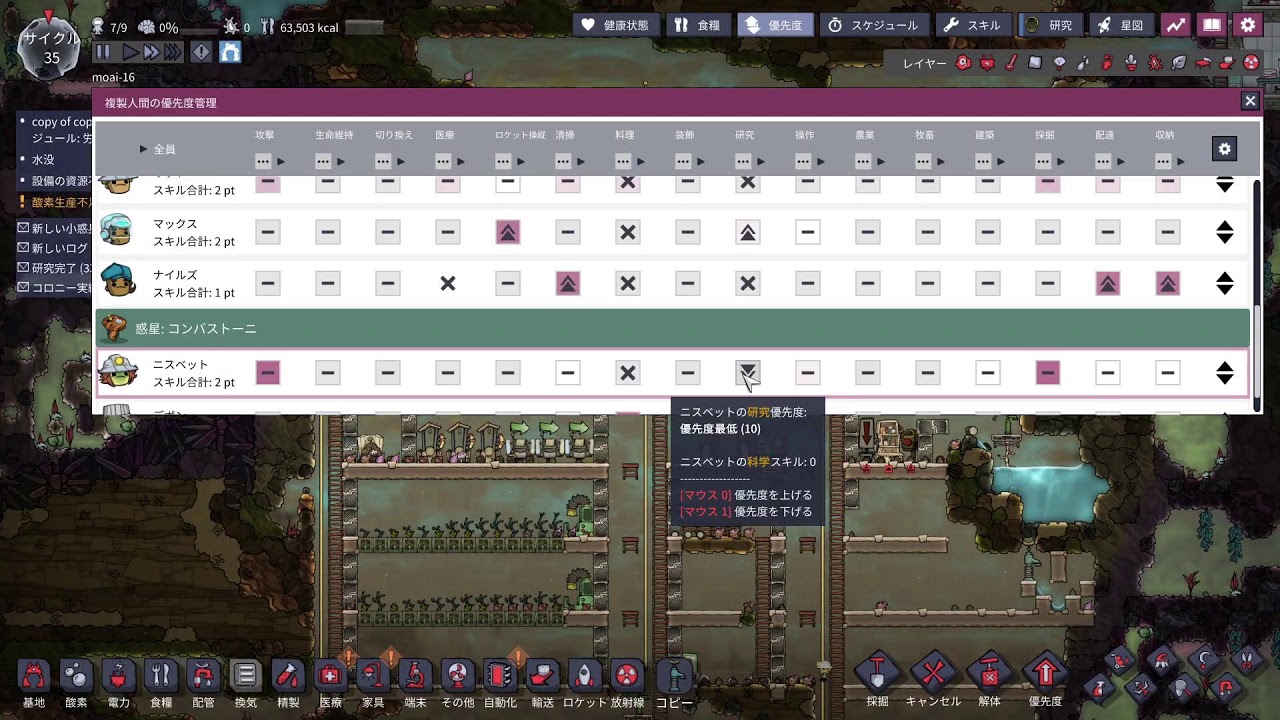Open the 健康状態 (Vitals) tab

[x=616, y=25]
